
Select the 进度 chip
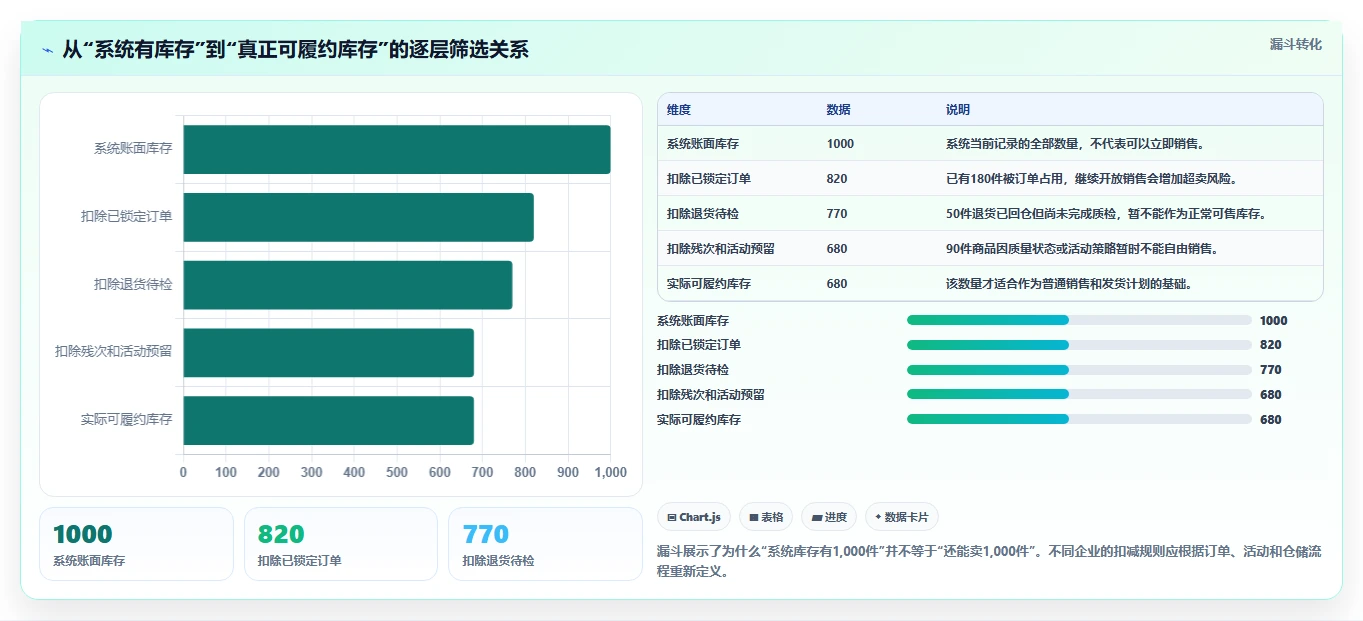pyautogui.click(x=829, y=517)
